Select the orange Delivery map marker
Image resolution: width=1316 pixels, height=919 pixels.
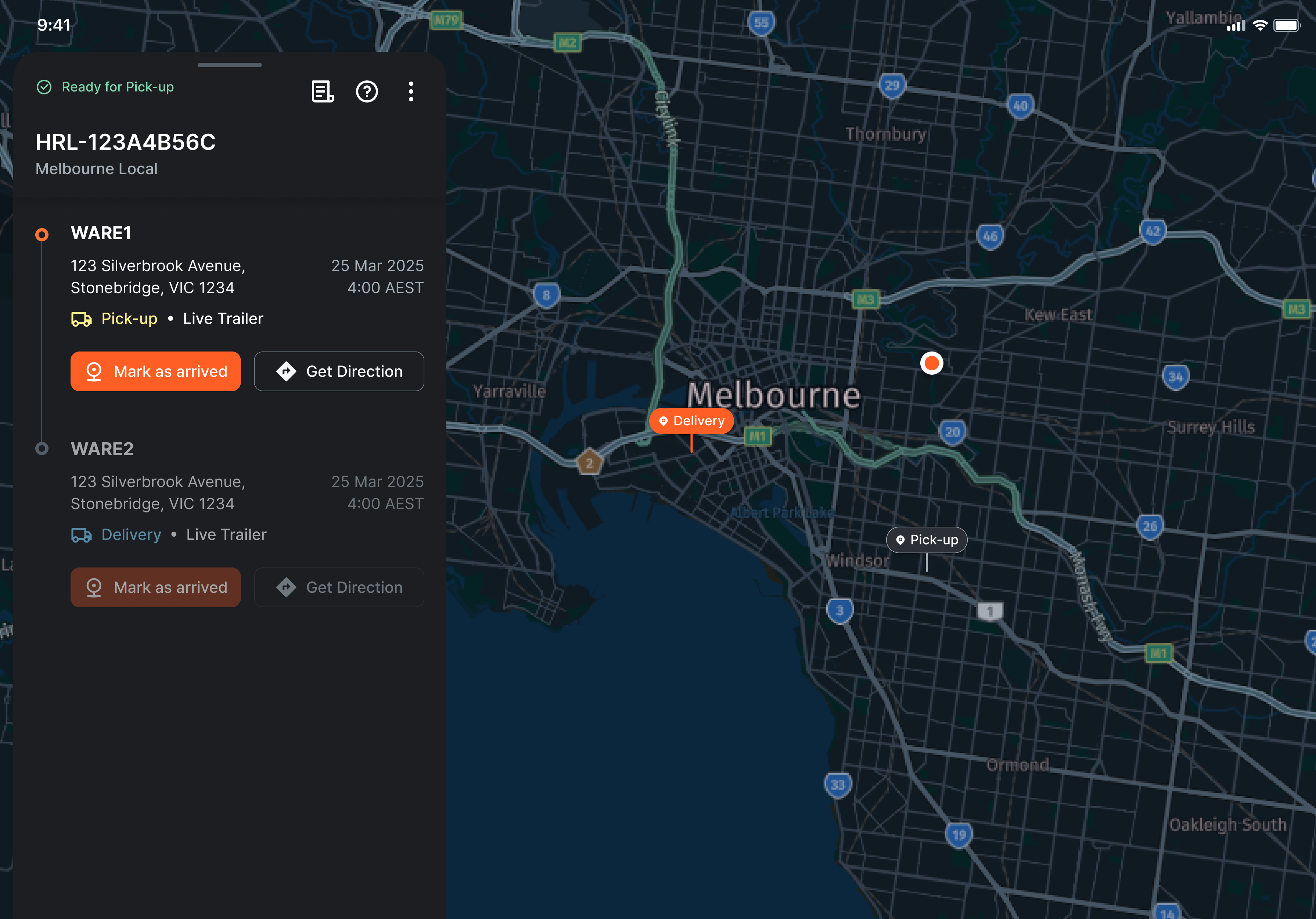[x=691, y=421]
